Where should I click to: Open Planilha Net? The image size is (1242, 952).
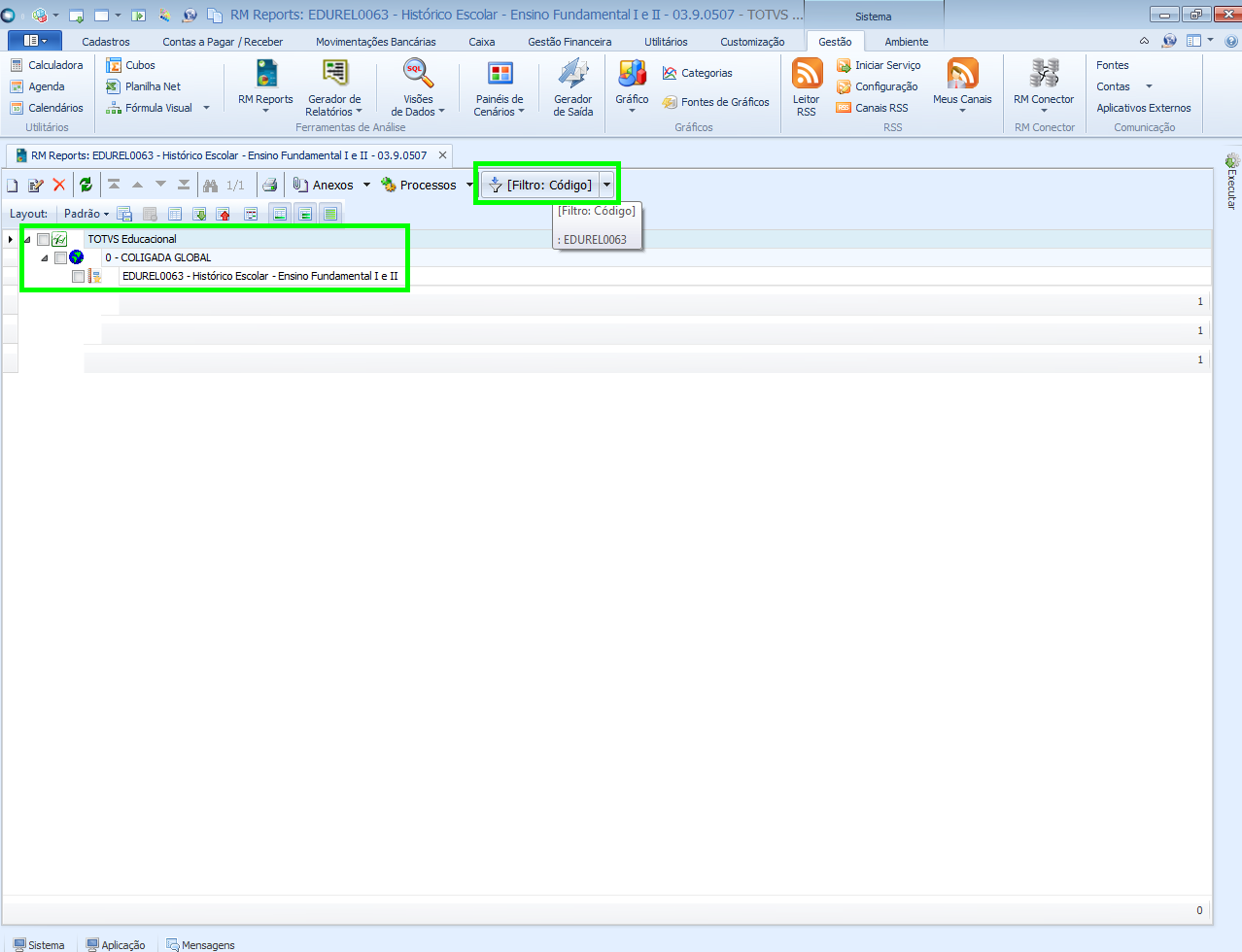(x=144, y=86)
